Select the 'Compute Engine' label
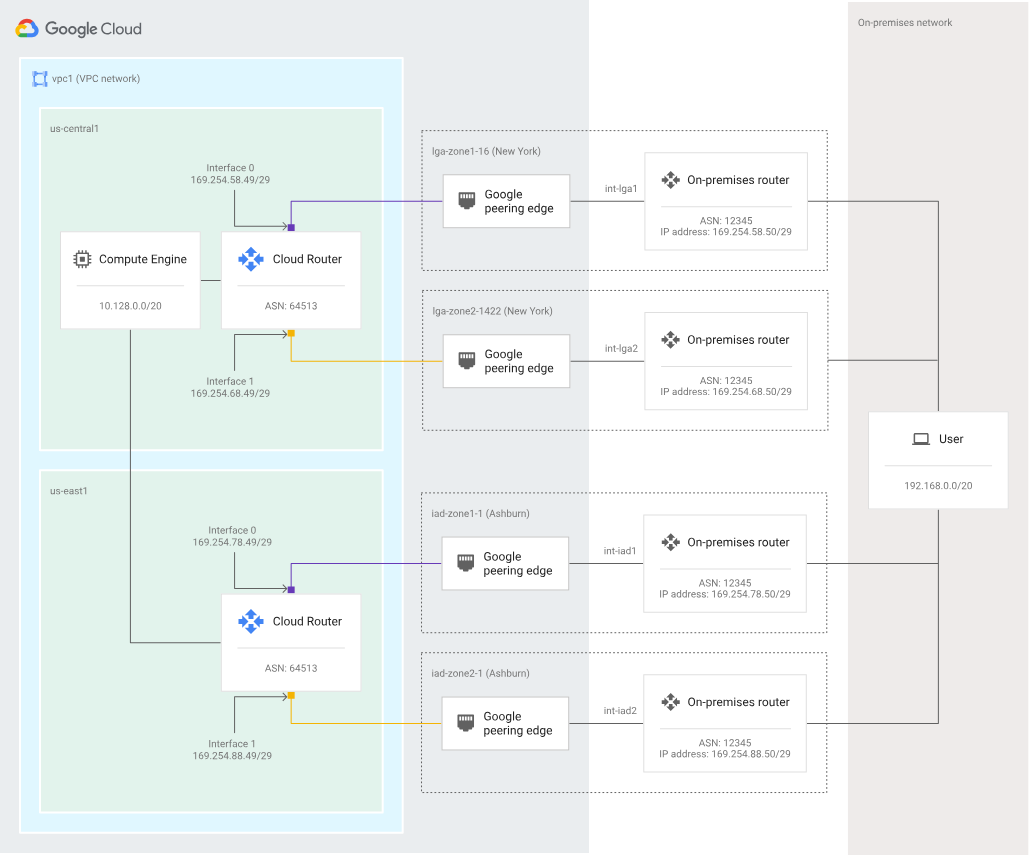 coord(143,259)
